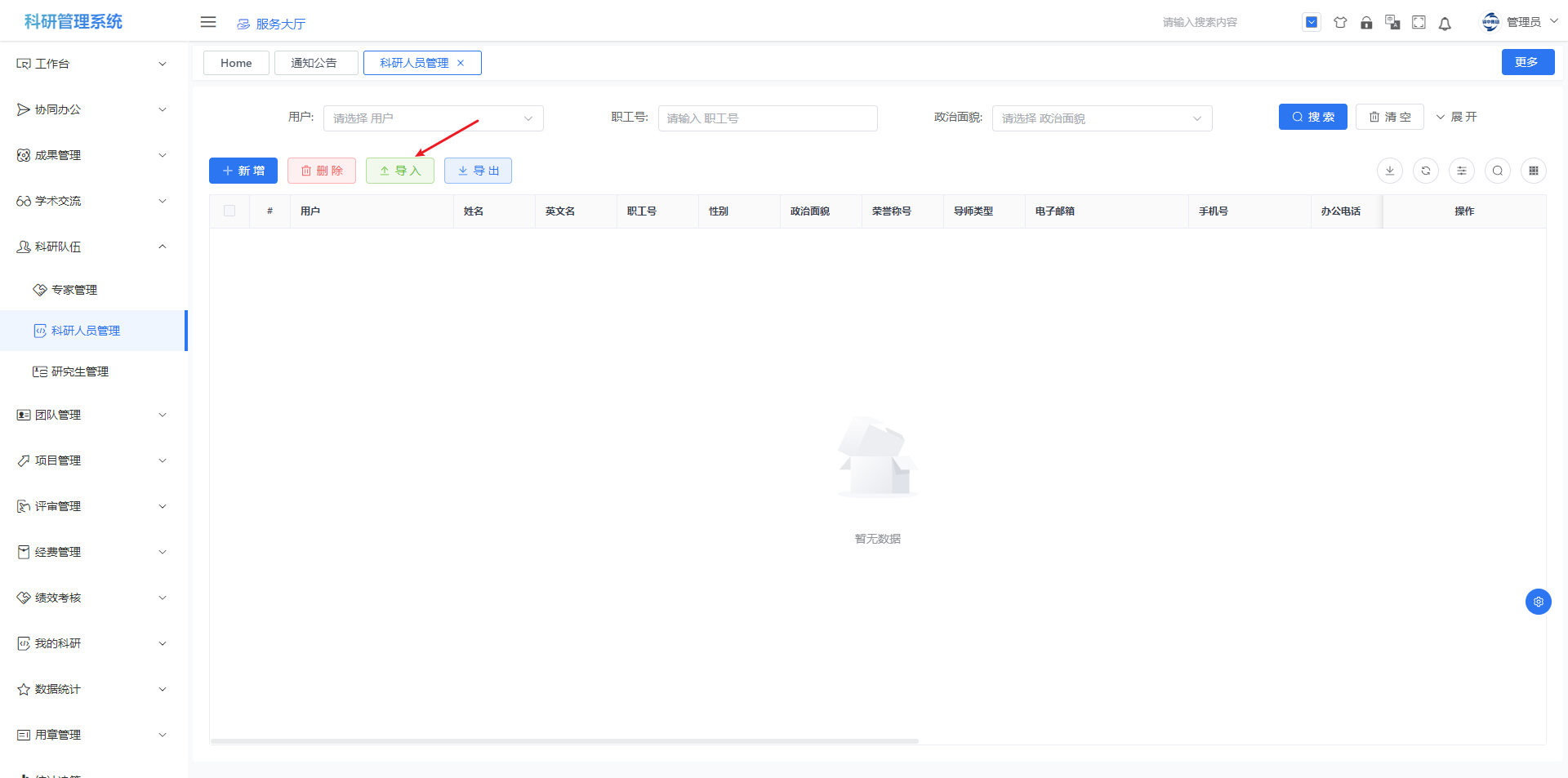
Task: Toggle the blue checkbox icon in header
Action: [x=1311, y=23]
